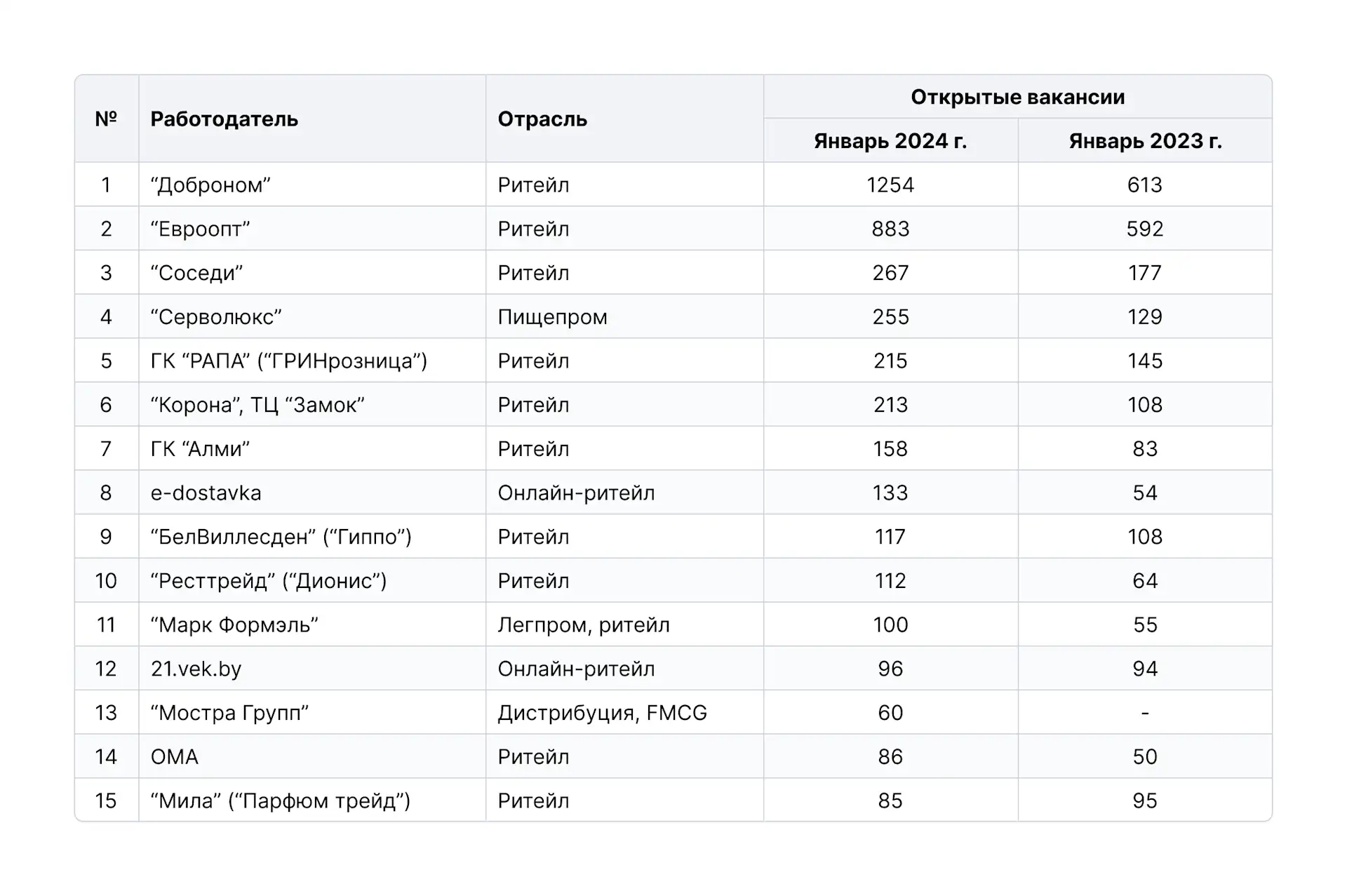This screenshot has height=896, width=1347.
Task: Click the "Серволюкс" row name
Action: [216, 317]
